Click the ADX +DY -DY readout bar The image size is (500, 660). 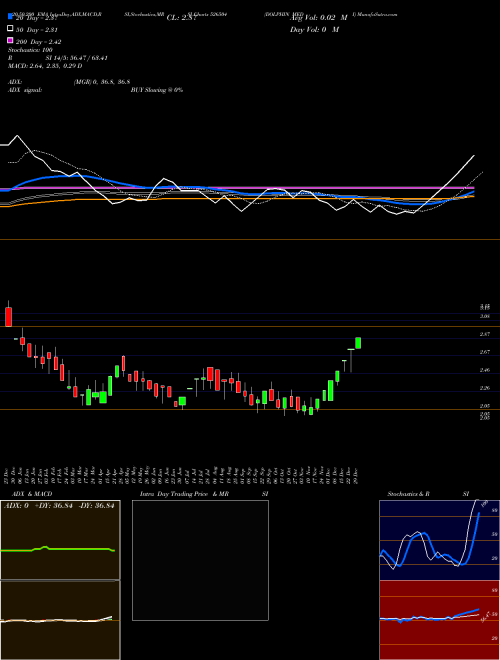(x=59, y=506)
